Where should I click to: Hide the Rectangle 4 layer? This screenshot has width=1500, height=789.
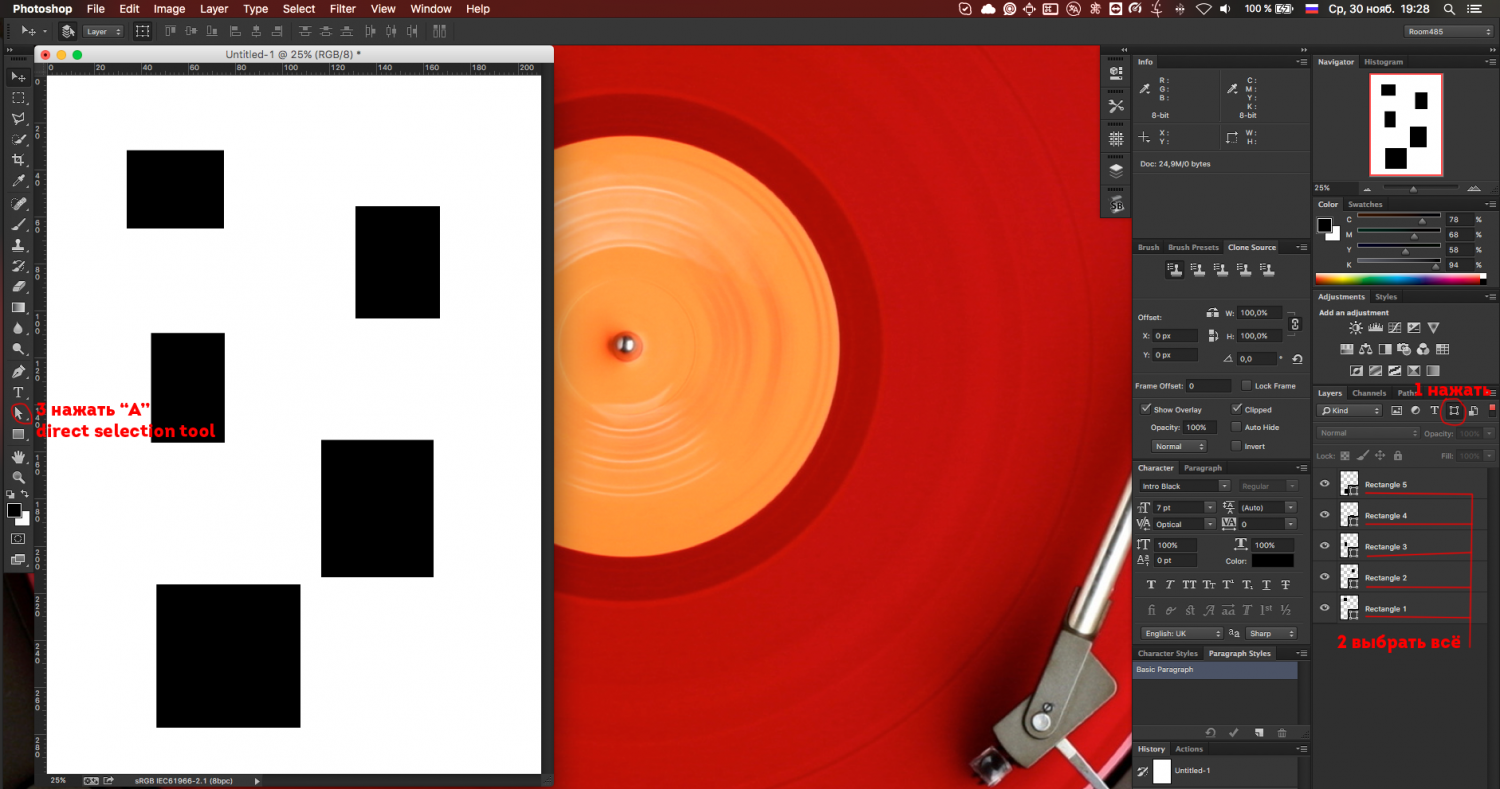(x=1325, y=515)
